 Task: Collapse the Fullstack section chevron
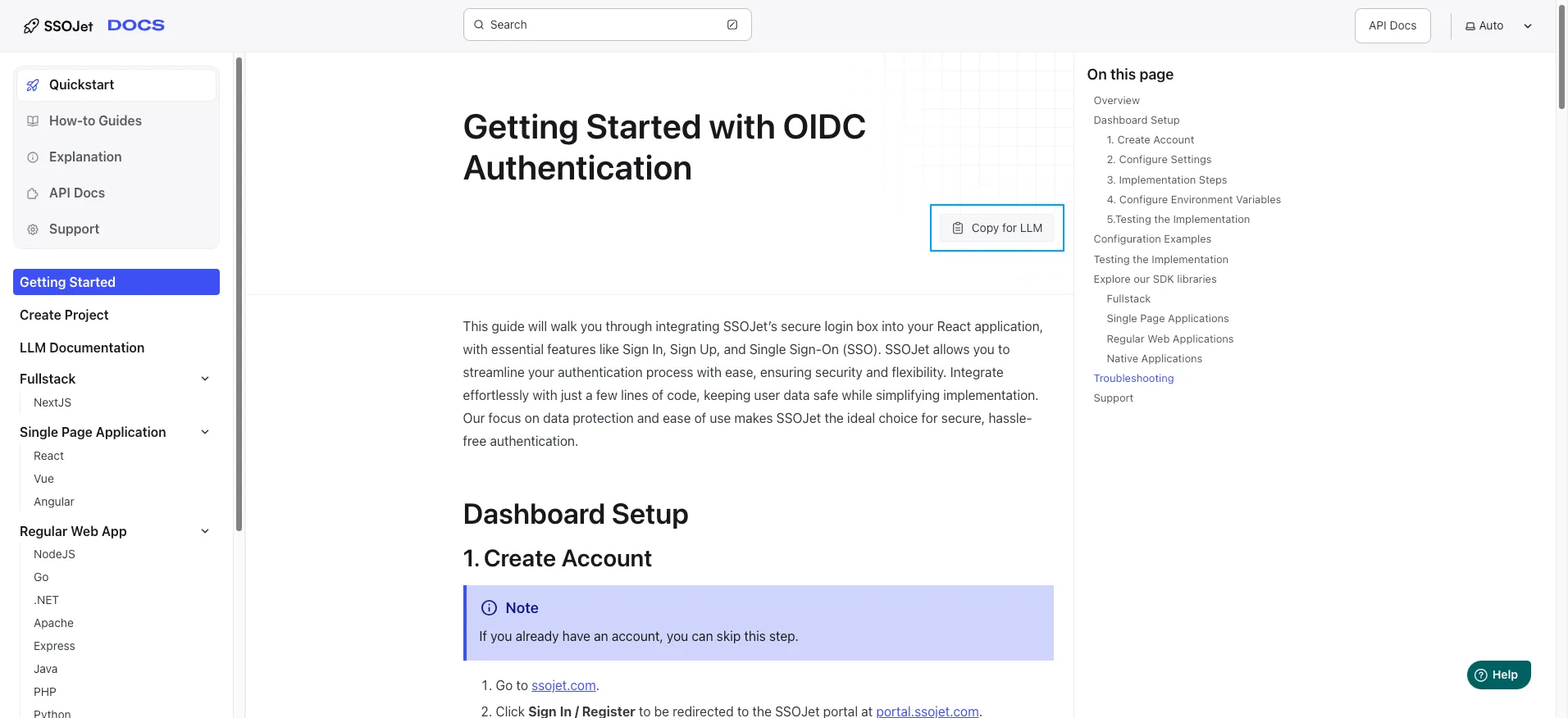click(204, 378)
